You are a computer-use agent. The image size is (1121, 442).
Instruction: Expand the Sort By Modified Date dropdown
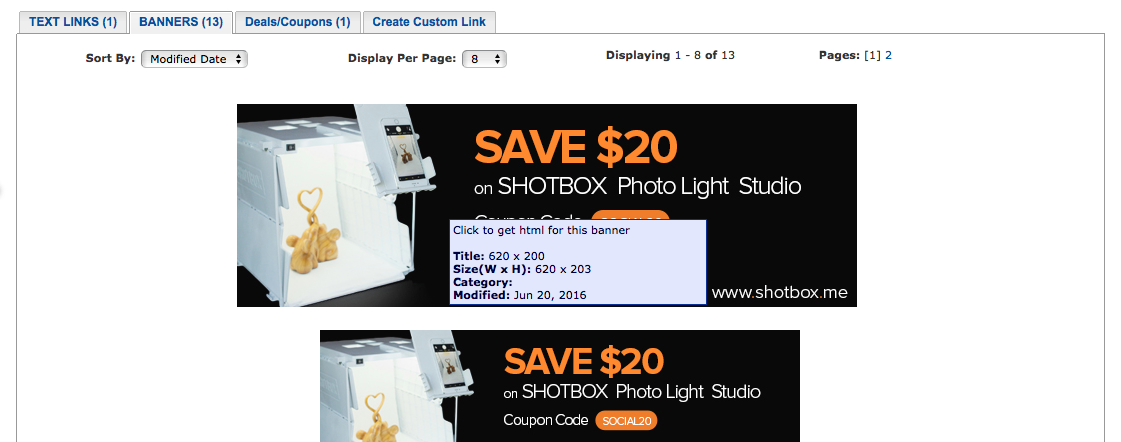(194, 59)
